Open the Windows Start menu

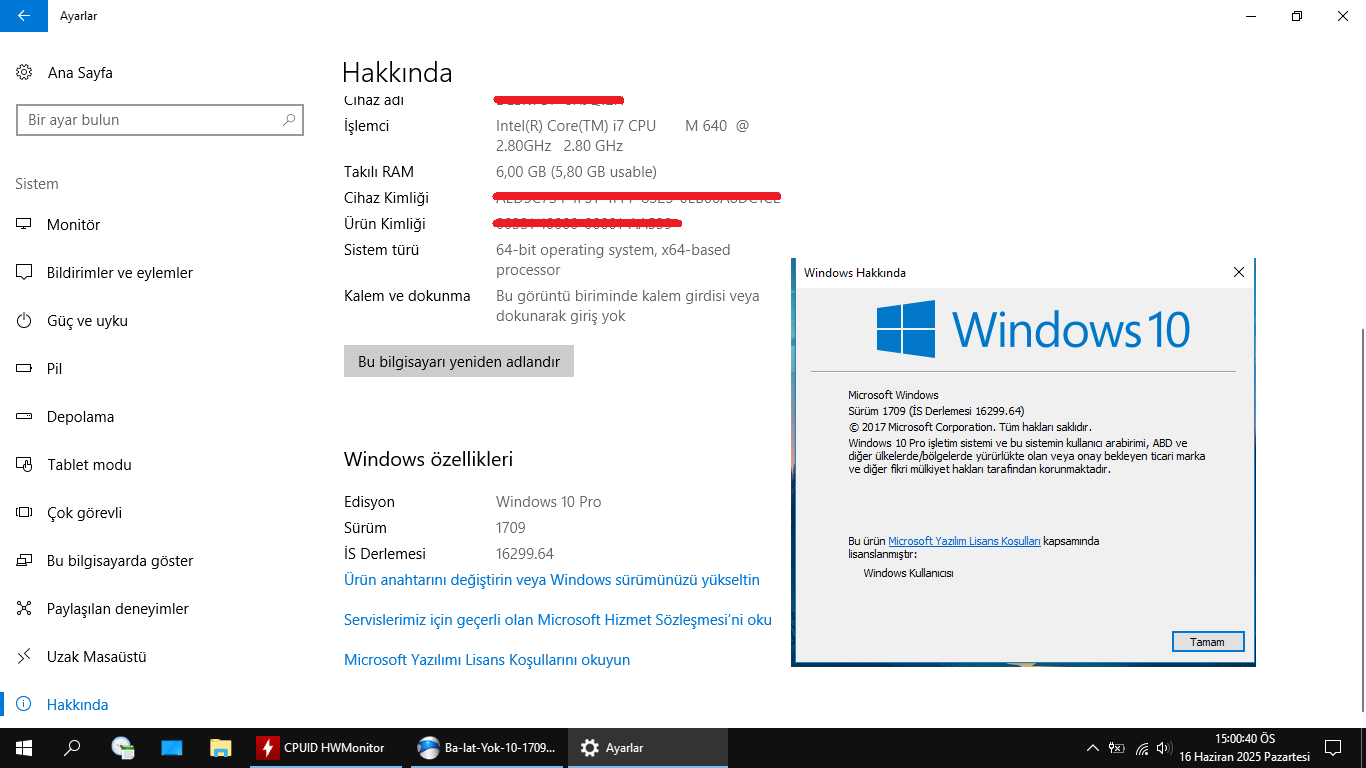tap(24, 748)
